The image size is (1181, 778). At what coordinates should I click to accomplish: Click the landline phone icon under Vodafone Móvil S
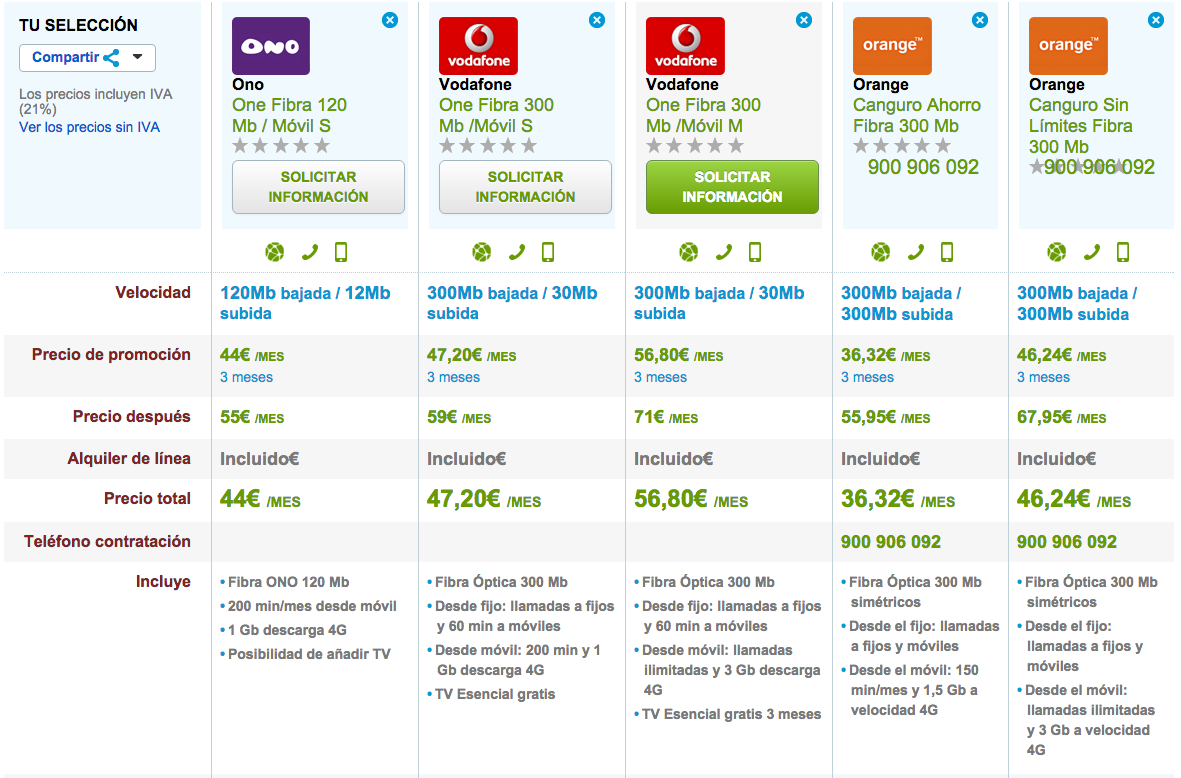click(x=517, y=252)
